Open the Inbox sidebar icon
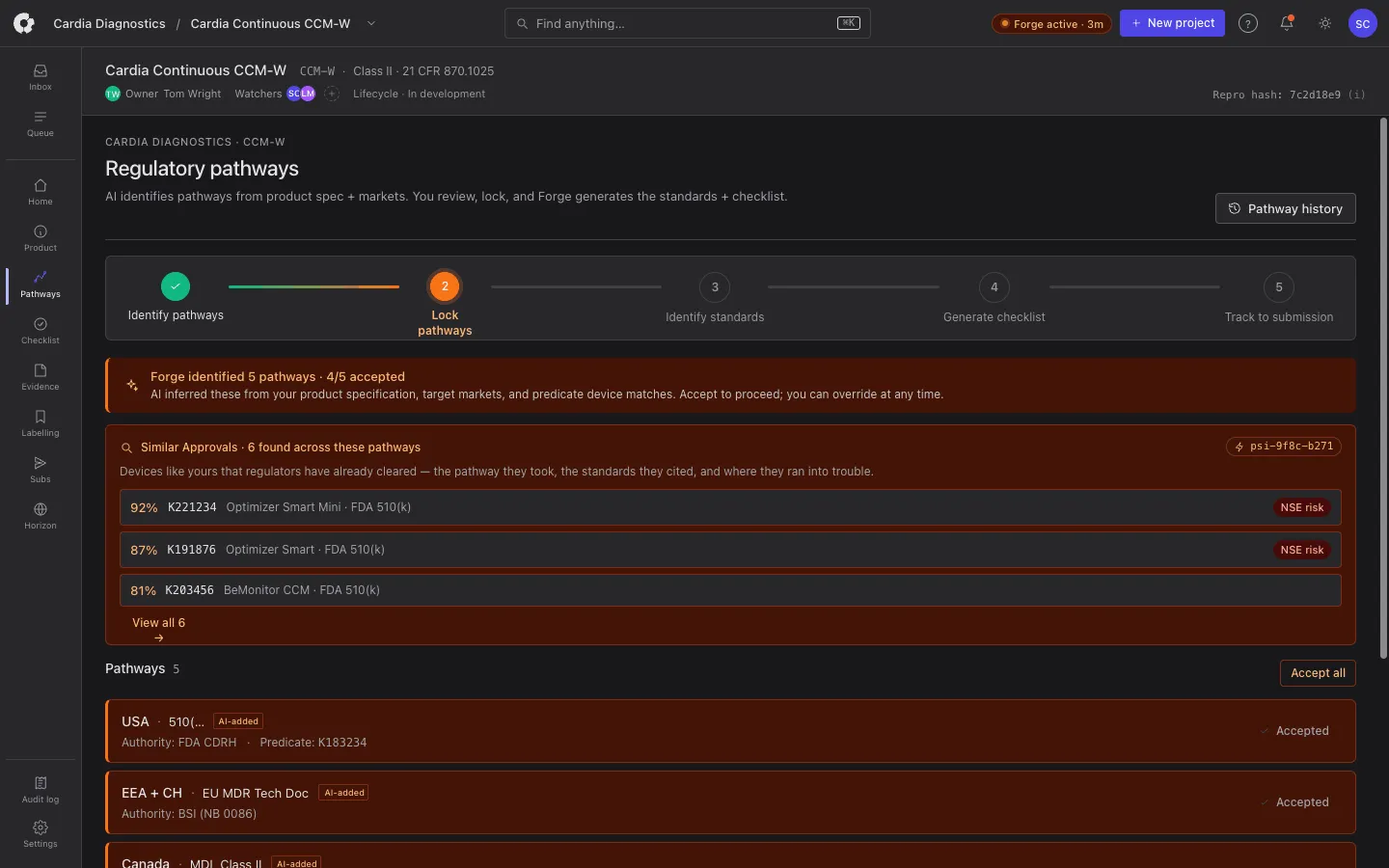 click(41, 77)
